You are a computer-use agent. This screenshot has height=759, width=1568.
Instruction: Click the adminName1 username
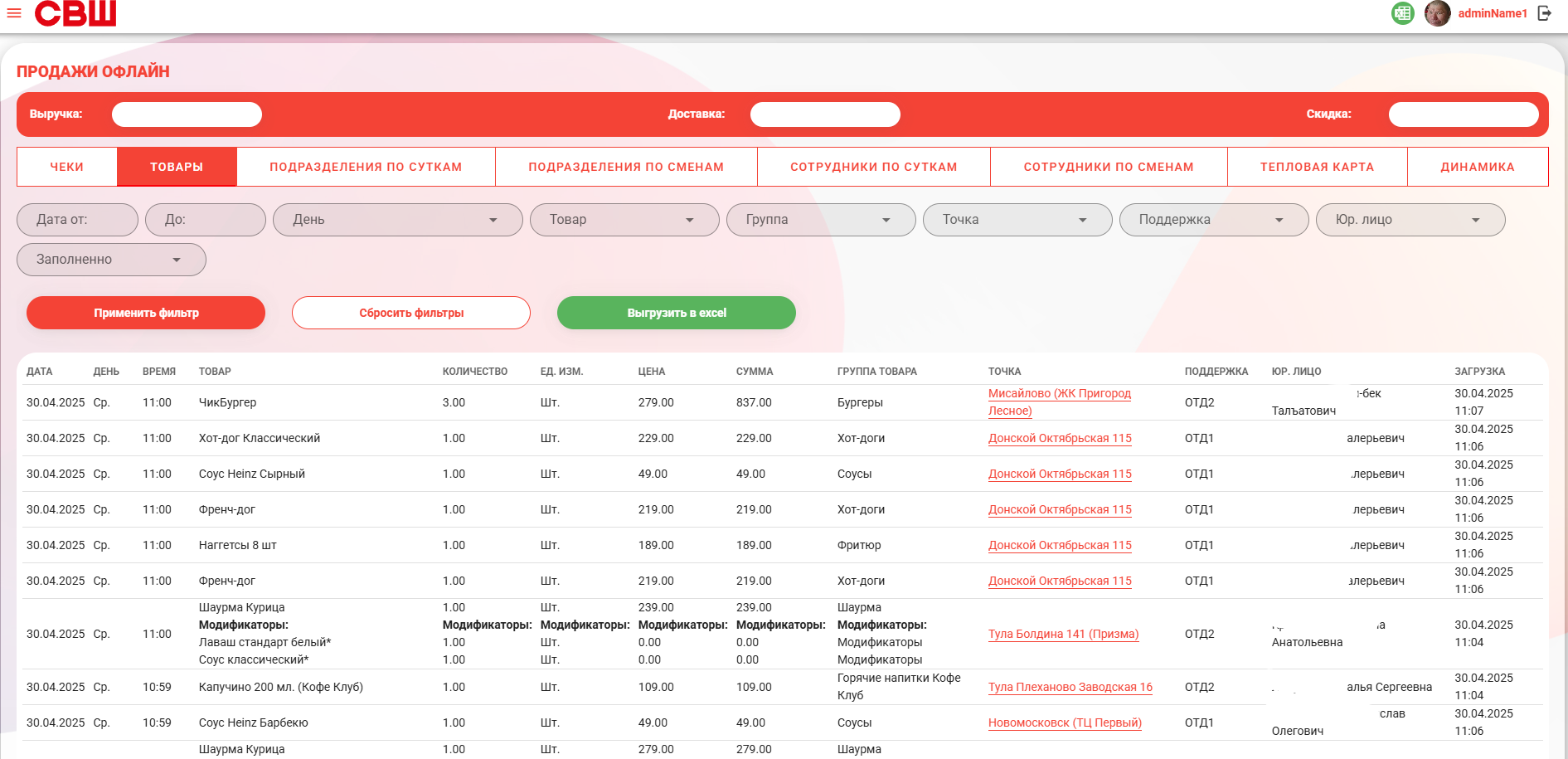click(x=1493, y=13)
